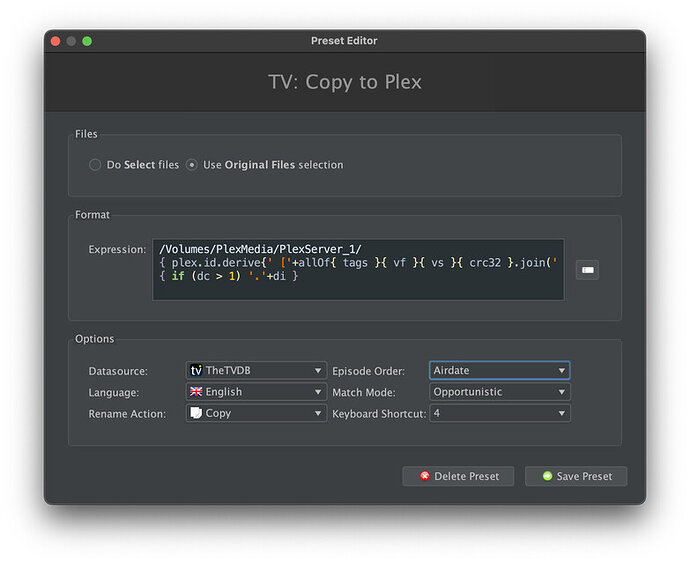This screenshot has width=690, height=563.
Task: Click the Match Mode: label
Action: (363, 393)
